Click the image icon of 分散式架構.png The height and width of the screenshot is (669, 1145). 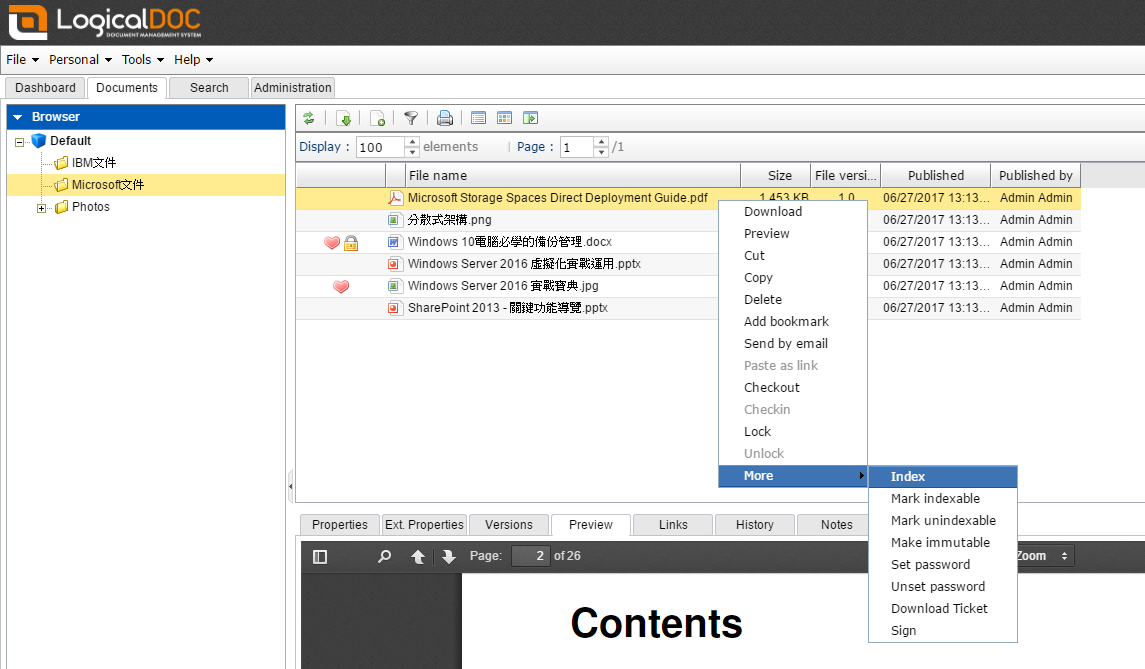pos(394,220)
